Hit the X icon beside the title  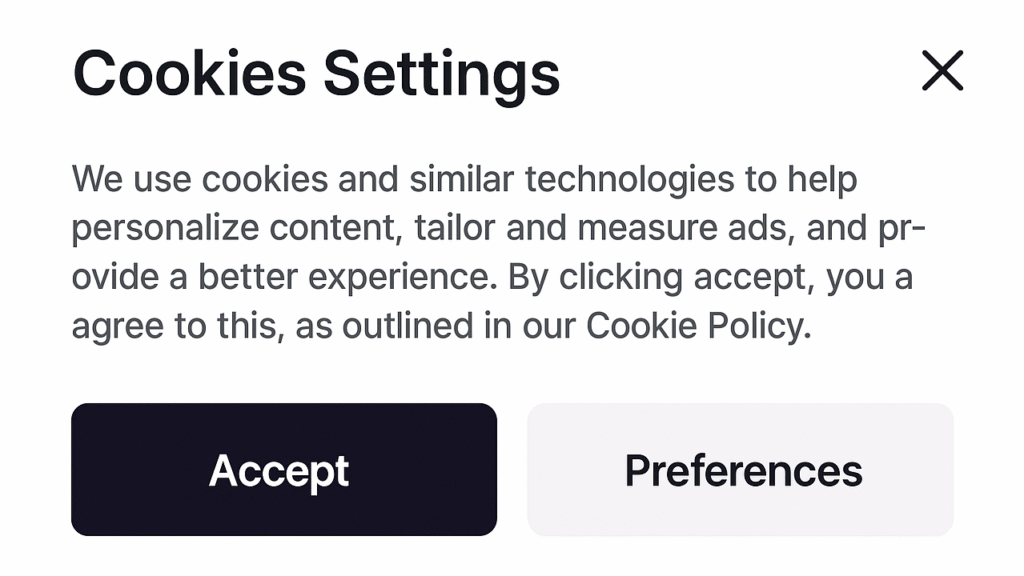point(942,72)
